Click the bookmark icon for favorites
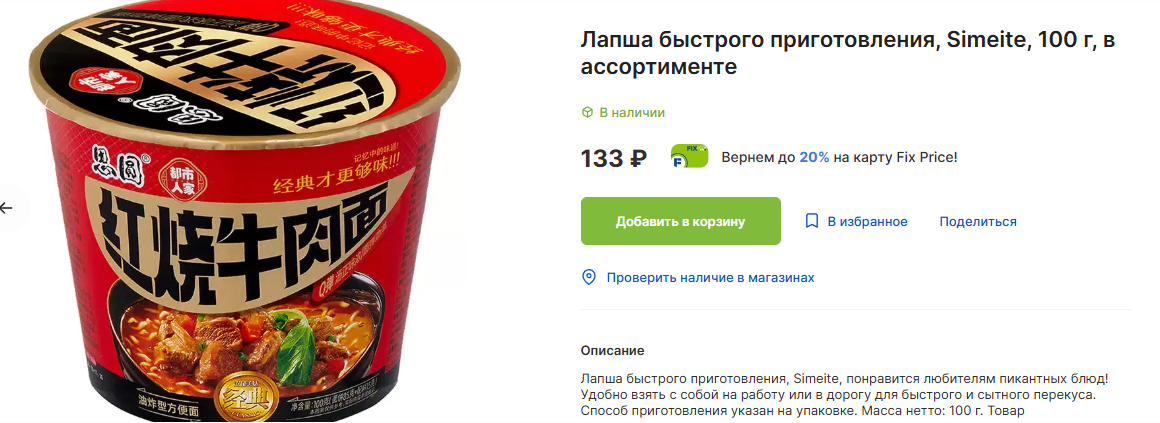This screenshot has height=423, width=1160. pos(812,221)
